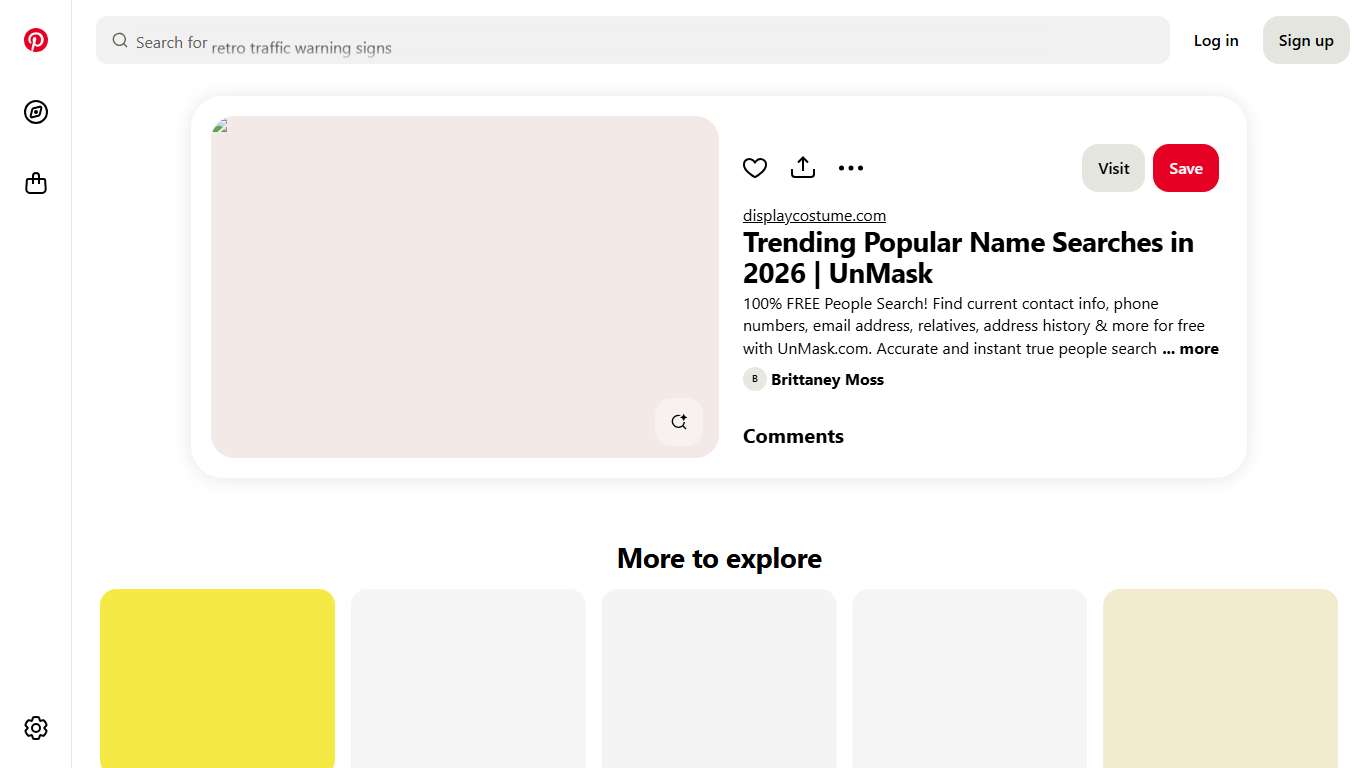Viewport: 1366px width, 768px height.
Task: Select the Explore compass icon in sidebar
Action: pos(36,112)
